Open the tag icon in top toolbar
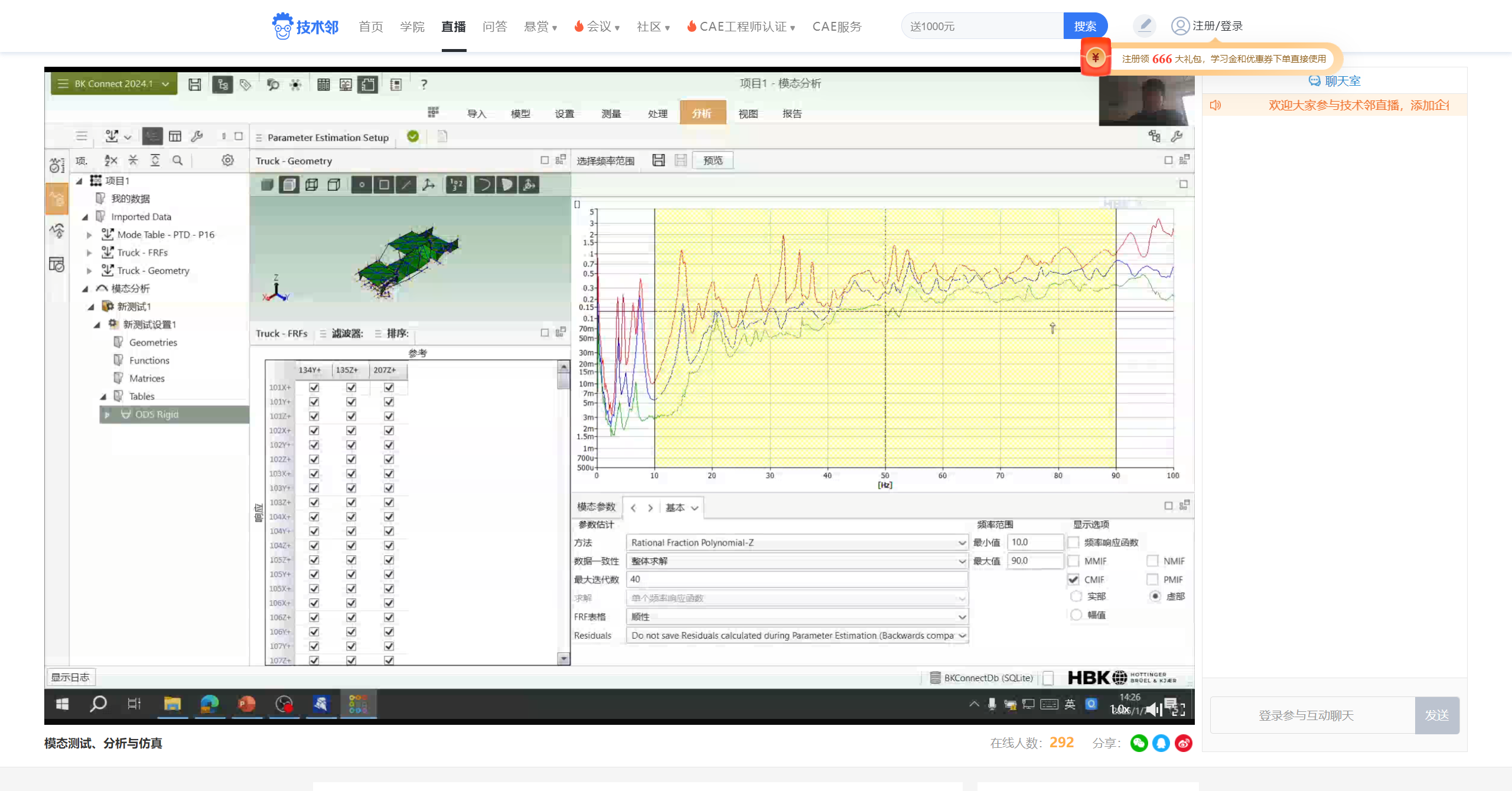Screen dimensions: 1512x791 click(245, 84)
